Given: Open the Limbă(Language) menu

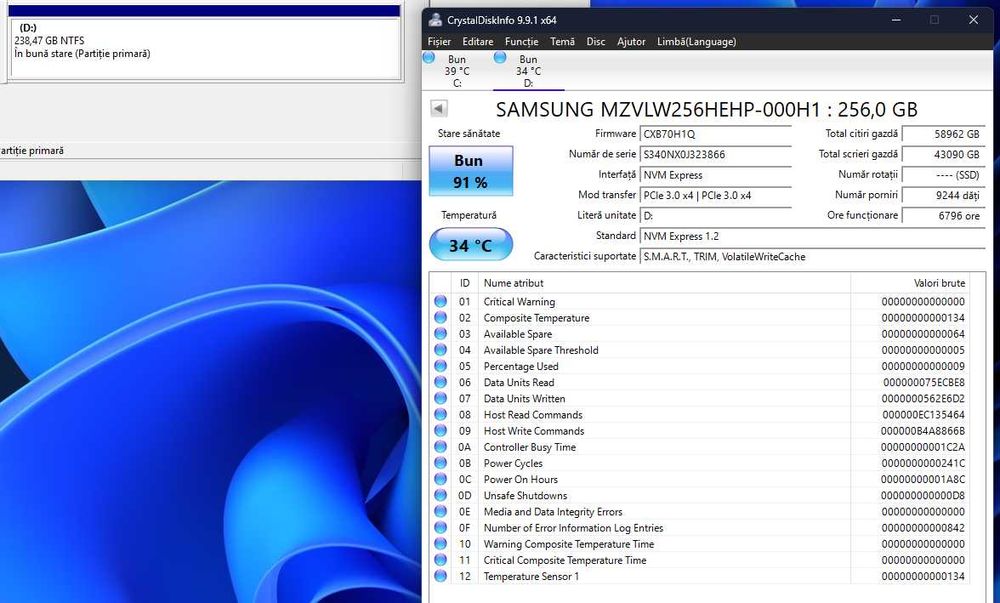Looking at the screenshot, I should point(696,41).
